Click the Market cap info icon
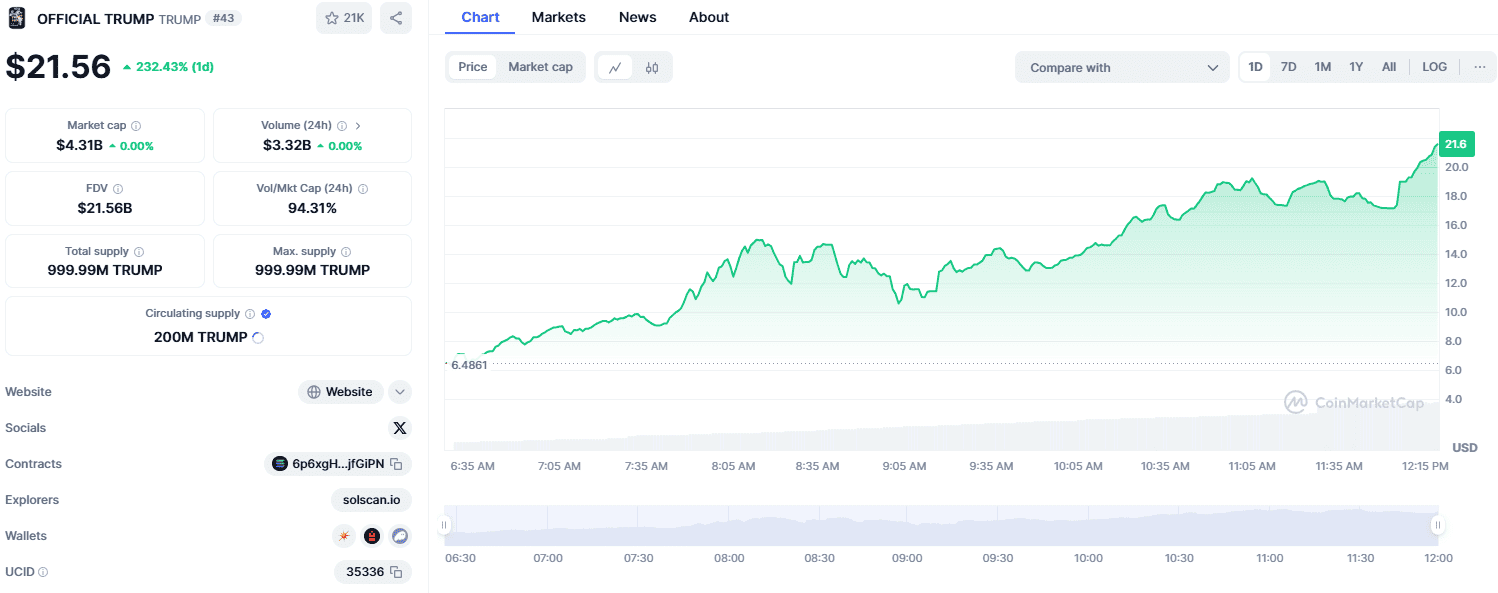1498x593 pixels. click(136, 126)
